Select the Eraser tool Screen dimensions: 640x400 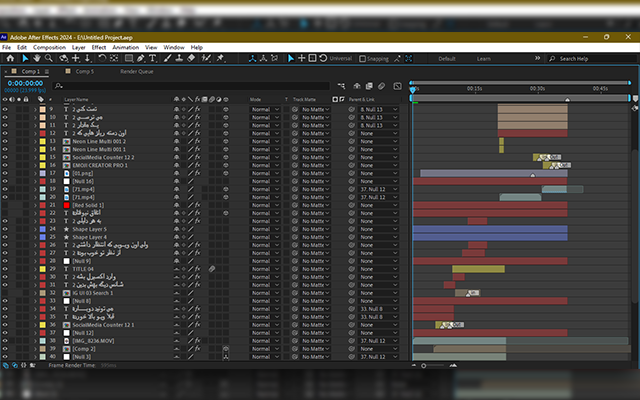[x=191, y=58]
